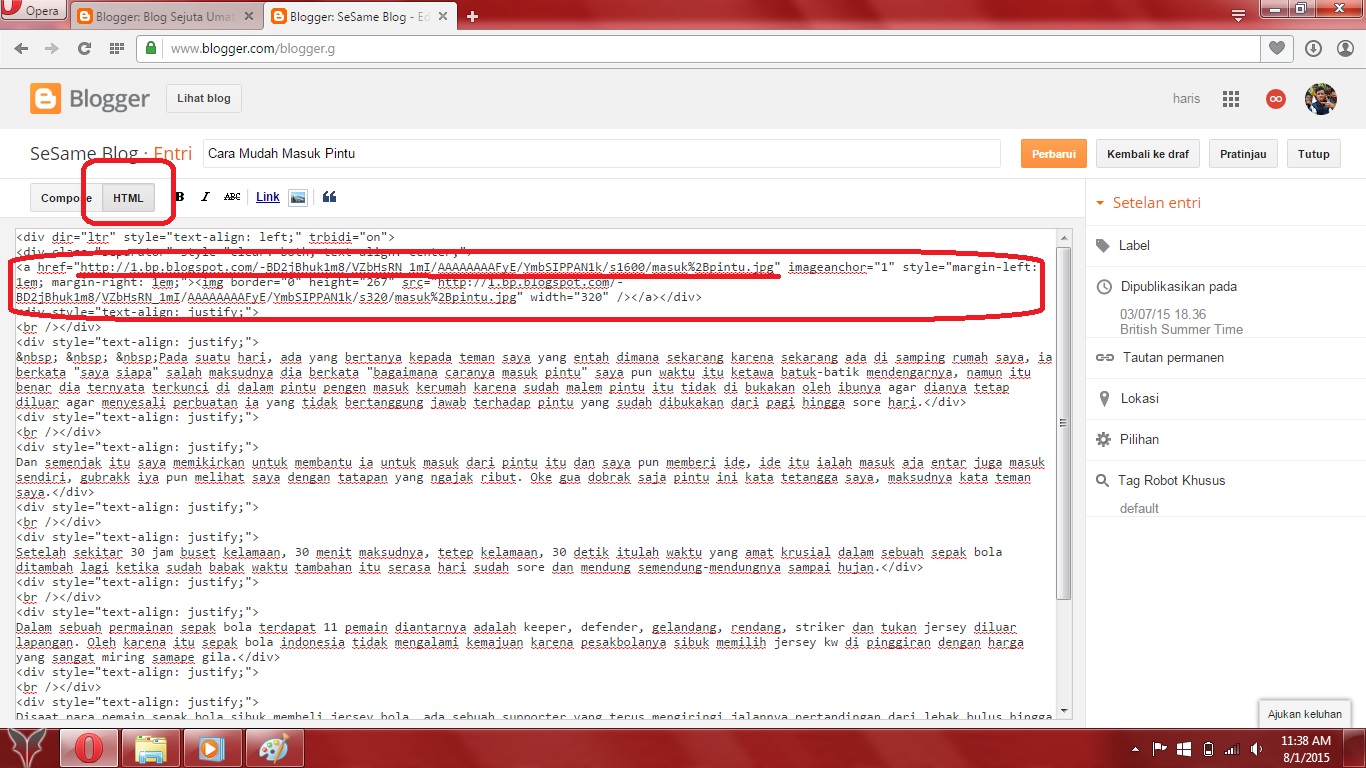Focus the post title field 'Cara Mudah Masuk Pintu'
This screenshot has width=1366, height=768.
click(602, 154)
